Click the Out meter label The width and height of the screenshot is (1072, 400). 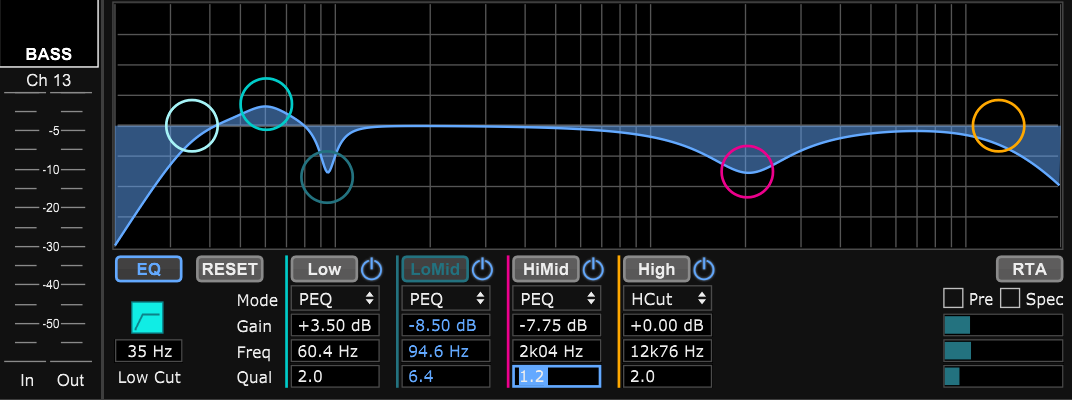tap(70, 380)
